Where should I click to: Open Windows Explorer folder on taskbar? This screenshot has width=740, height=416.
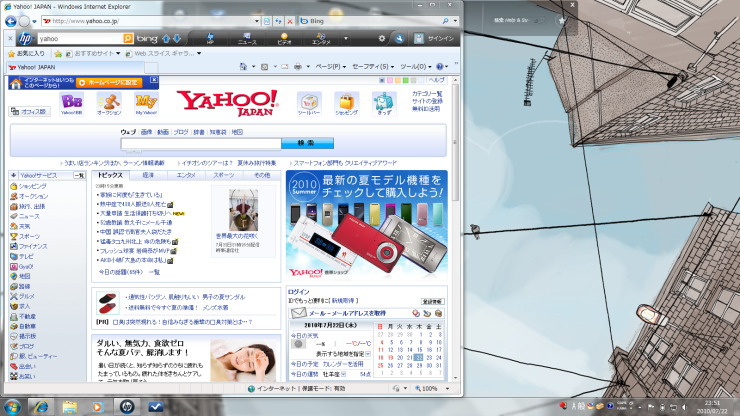69,407
